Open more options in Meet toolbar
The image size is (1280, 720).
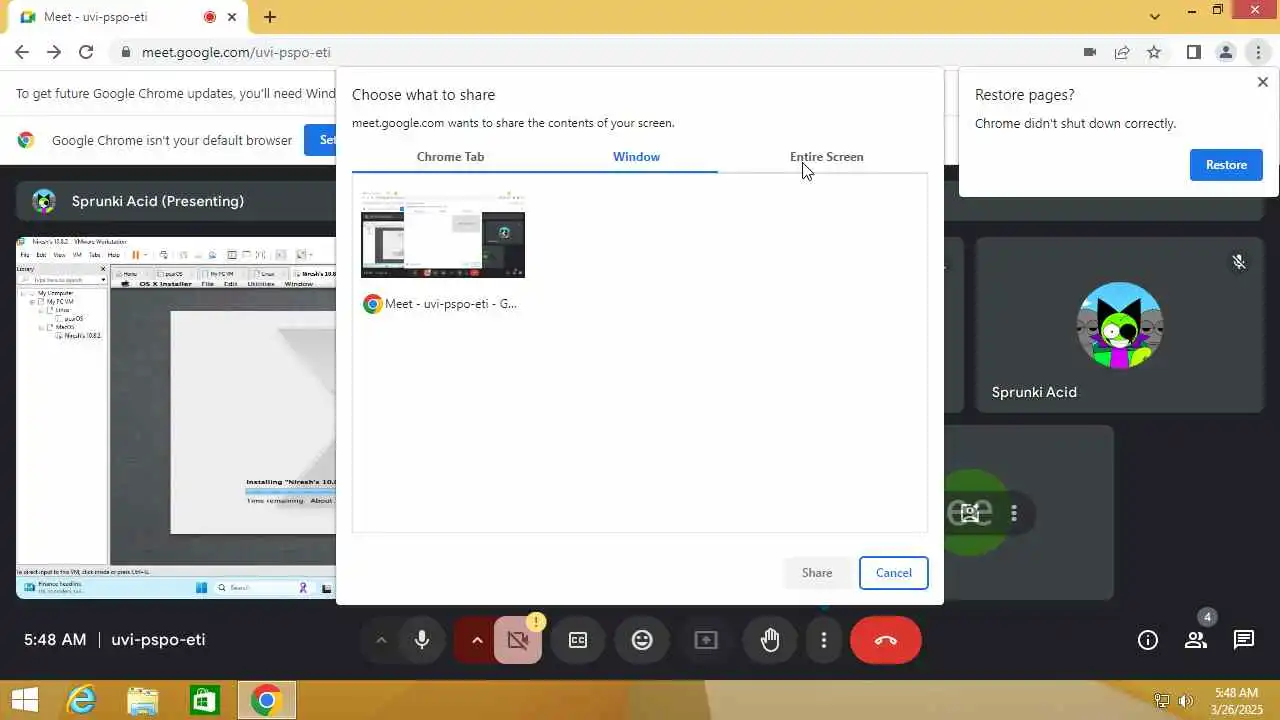point(824,640)
